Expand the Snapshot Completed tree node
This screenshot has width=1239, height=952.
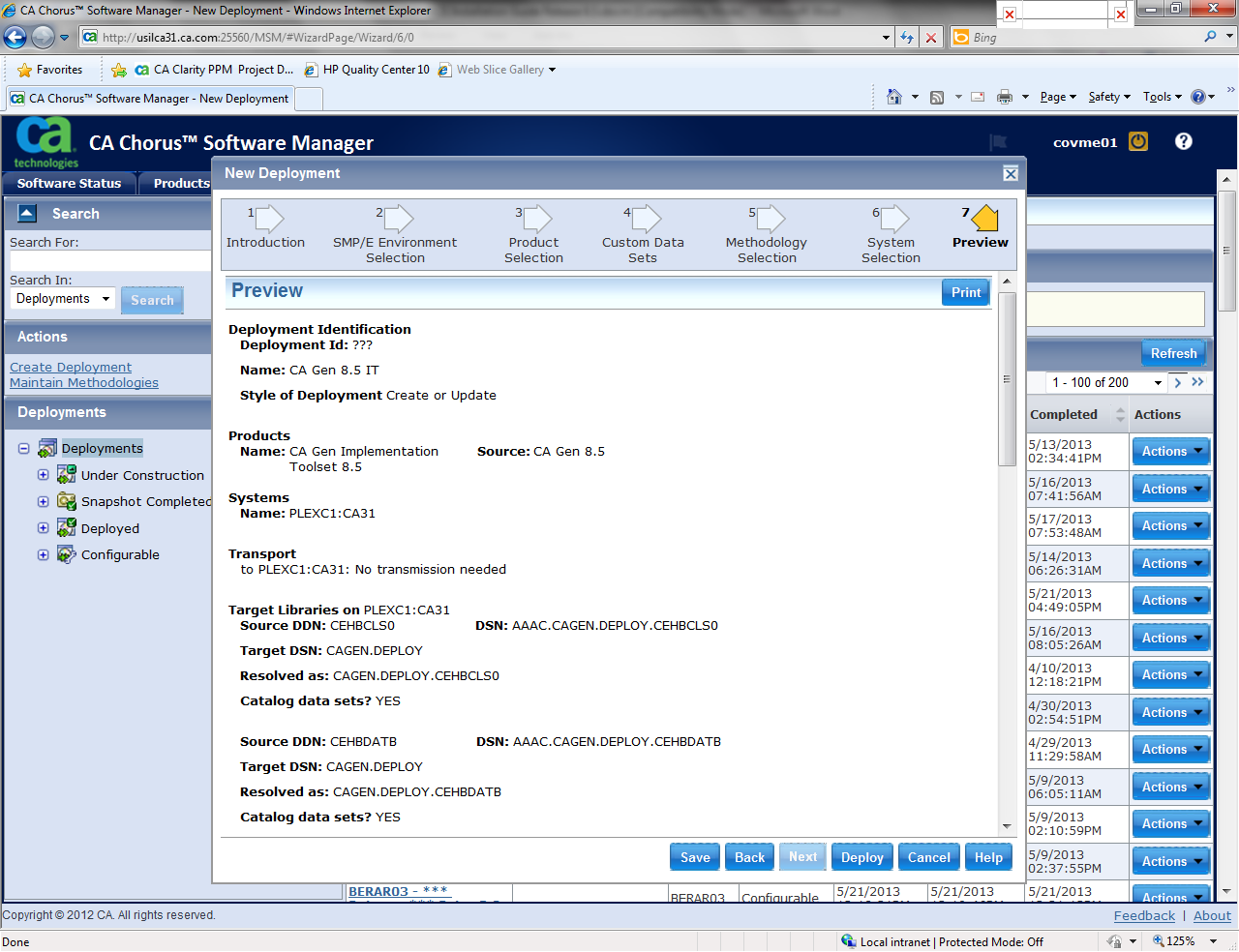pyautogui.click(x=43, y=501)
